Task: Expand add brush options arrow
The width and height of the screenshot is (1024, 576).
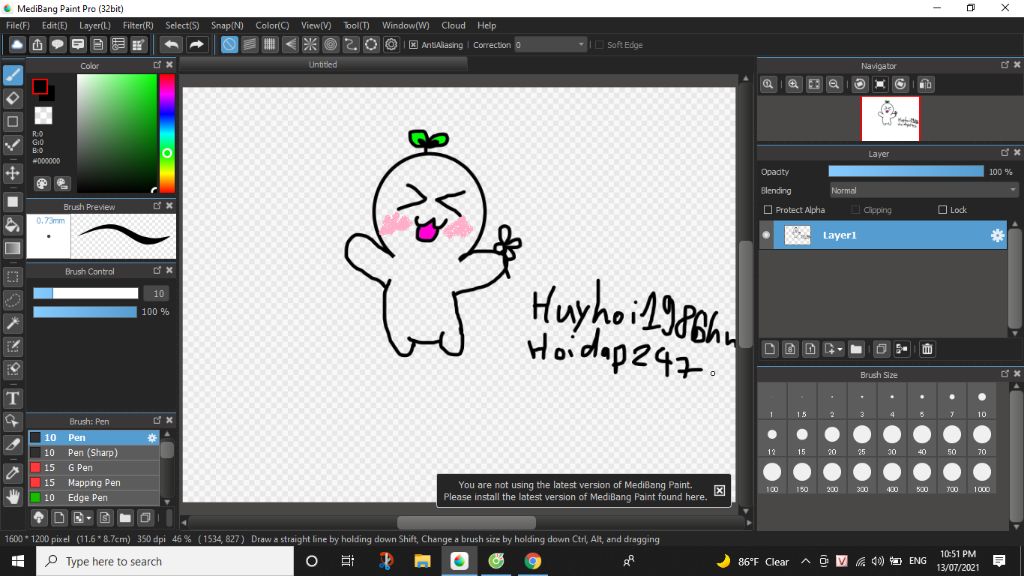Action: (89, 518)
